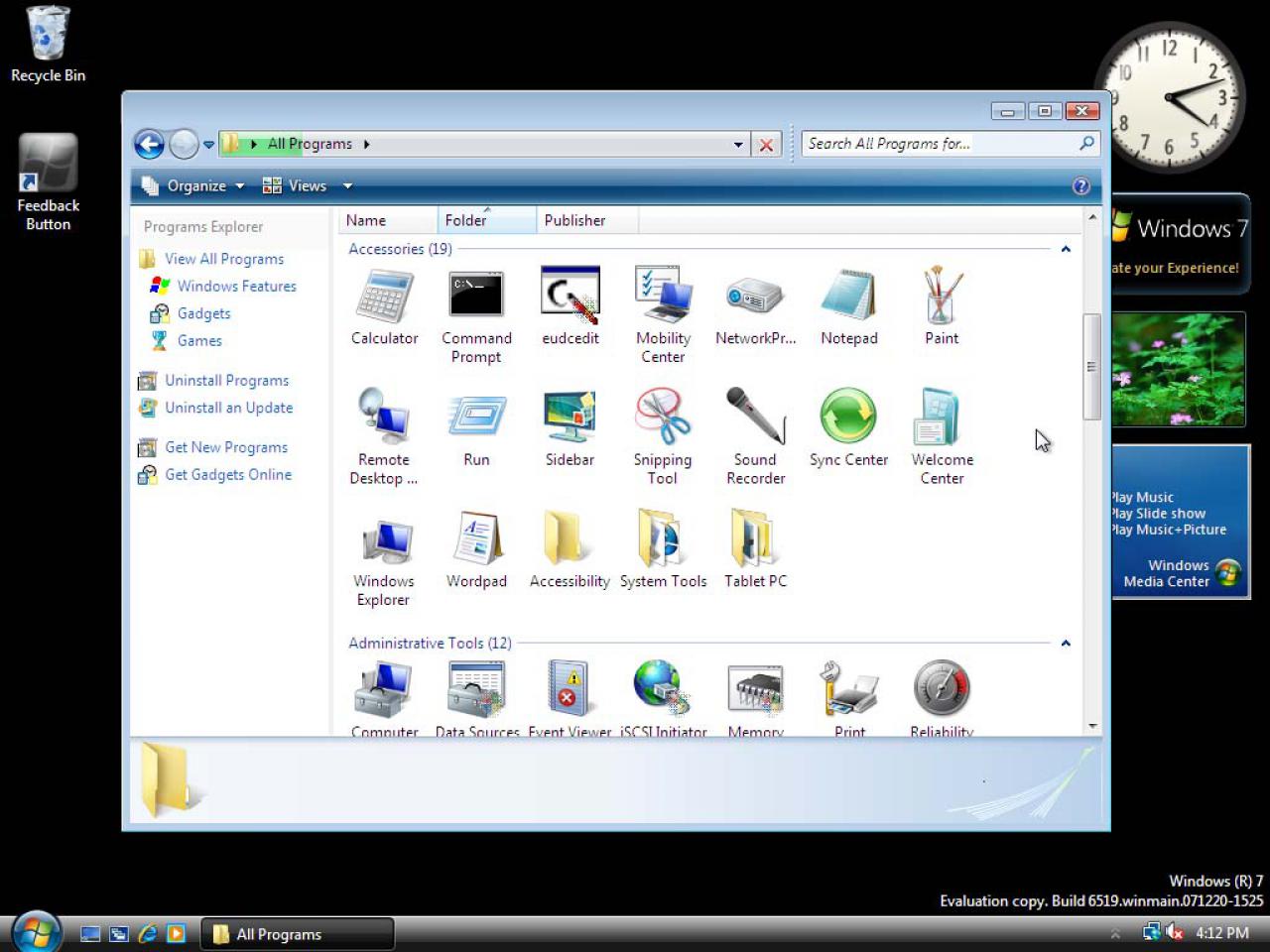Expand the All Programs breadcrumb arrow
1270x952 pixels.
(366, 144)
